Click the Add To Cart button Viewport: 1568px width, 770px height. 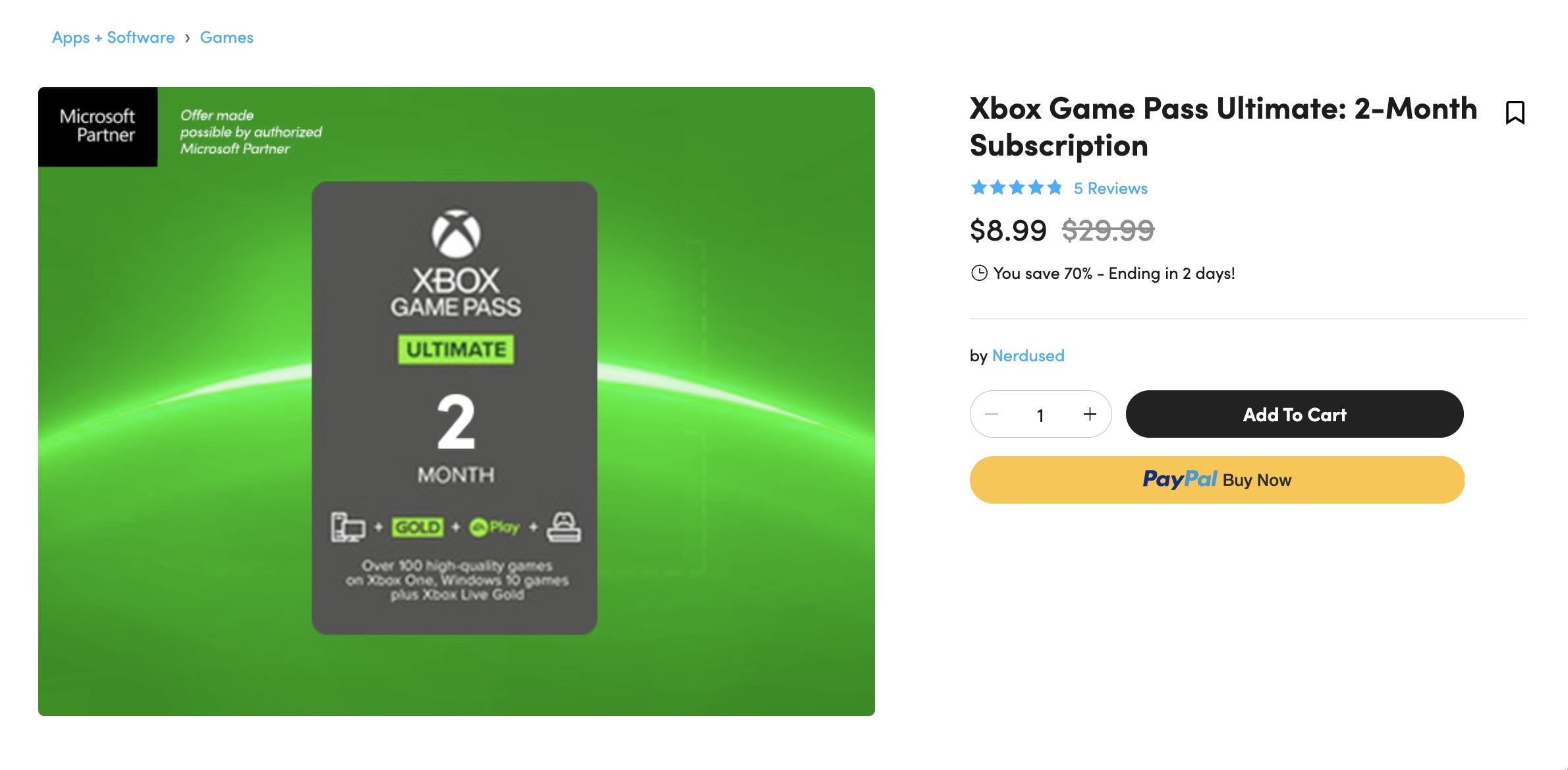coord(1293,414)
